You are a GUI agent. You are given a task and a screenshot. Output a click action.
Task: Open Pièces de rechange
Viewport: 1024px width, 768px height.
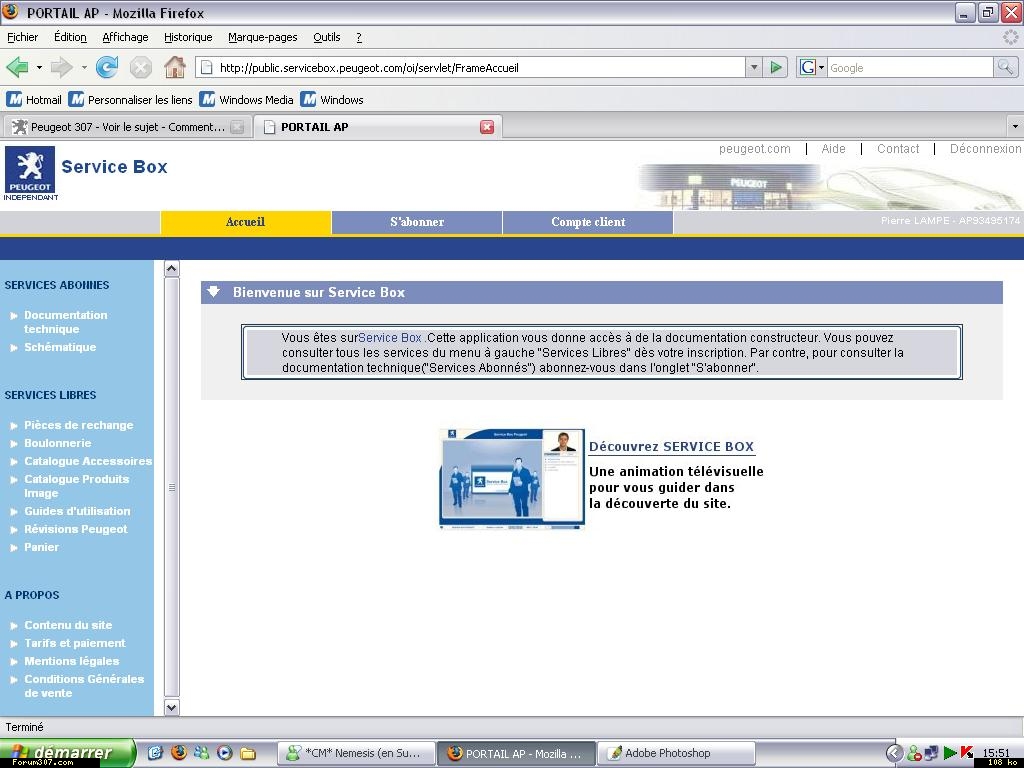coord(78,425)
